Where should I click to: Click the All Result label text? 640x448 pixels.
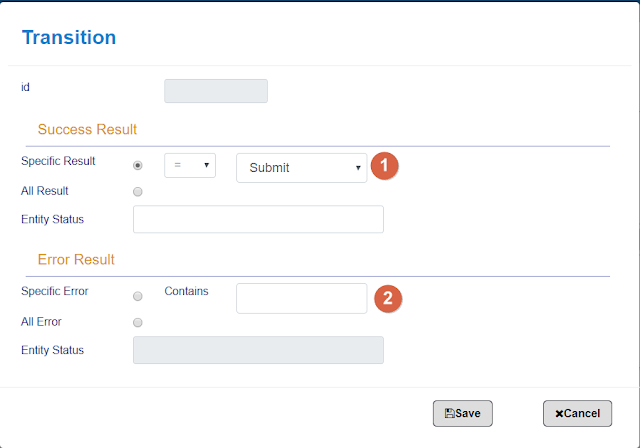(45, 190)
